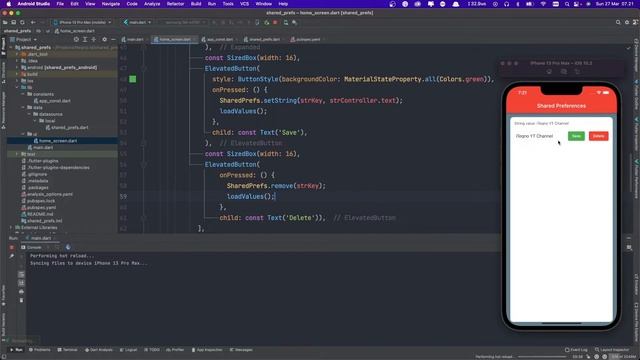Click the hot reload lightning icon in the top toolbar
640x360 pixels.
267,22
